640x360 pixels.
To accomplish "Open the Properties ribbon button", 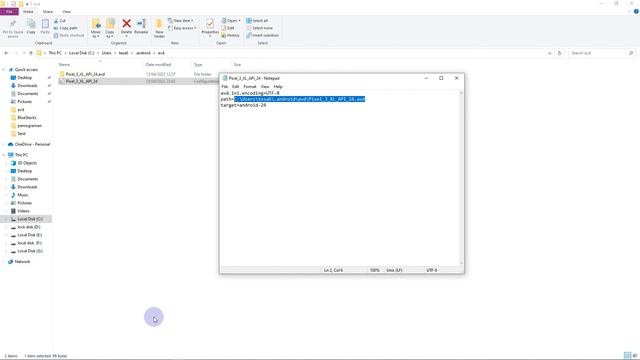I will coord(210,27).
